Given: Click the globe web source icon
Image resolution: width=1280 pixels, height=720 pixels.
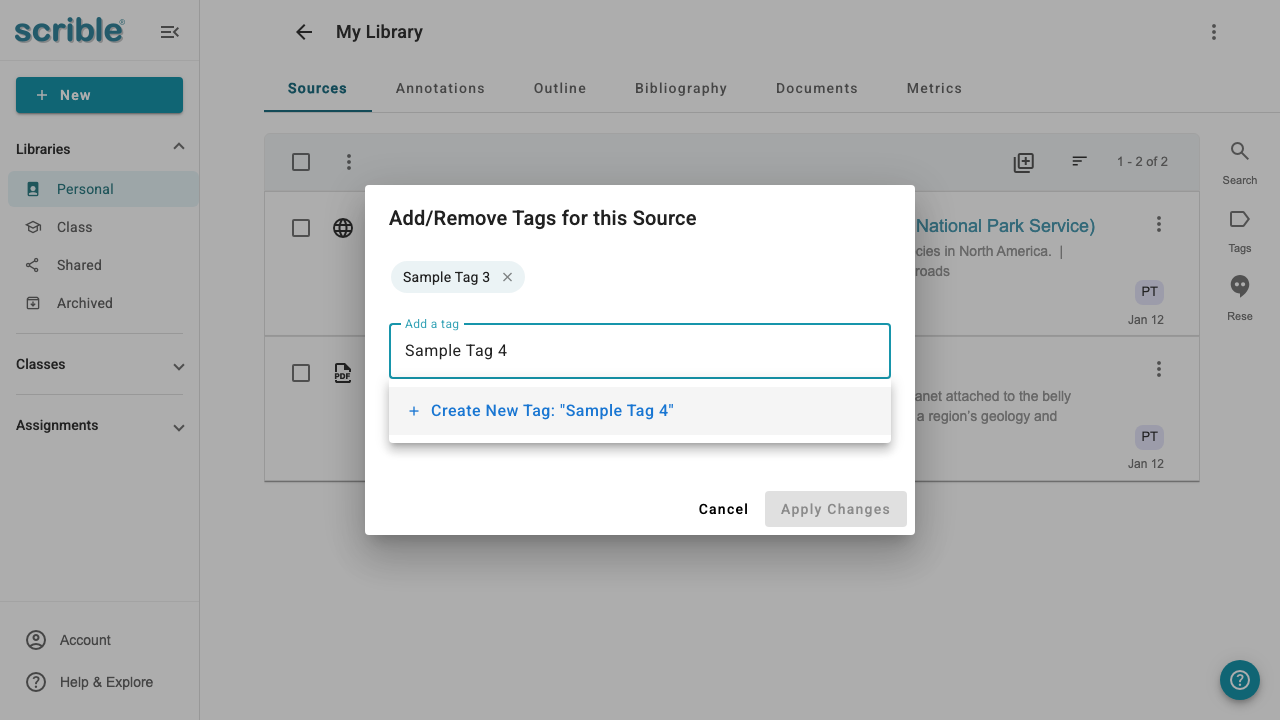Looking at the screenshot, I should tap(343, 228).
